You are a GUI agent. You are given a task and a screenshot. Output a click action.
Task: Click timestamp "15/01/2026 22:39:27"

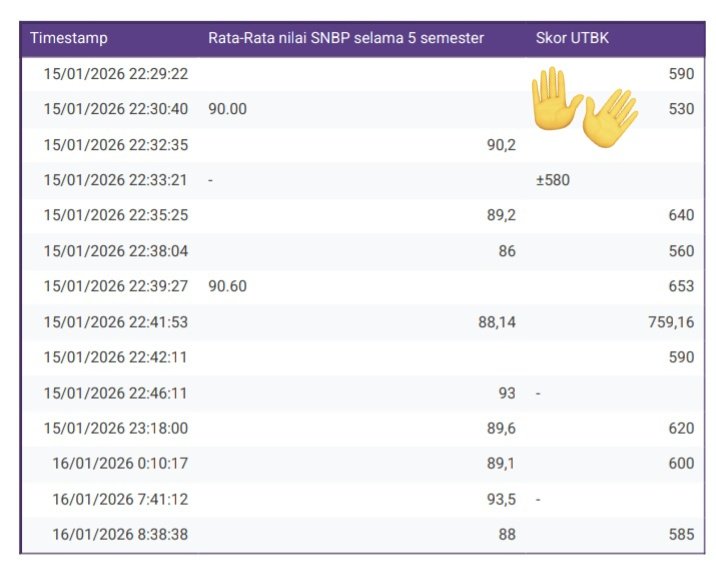point(116,286)
